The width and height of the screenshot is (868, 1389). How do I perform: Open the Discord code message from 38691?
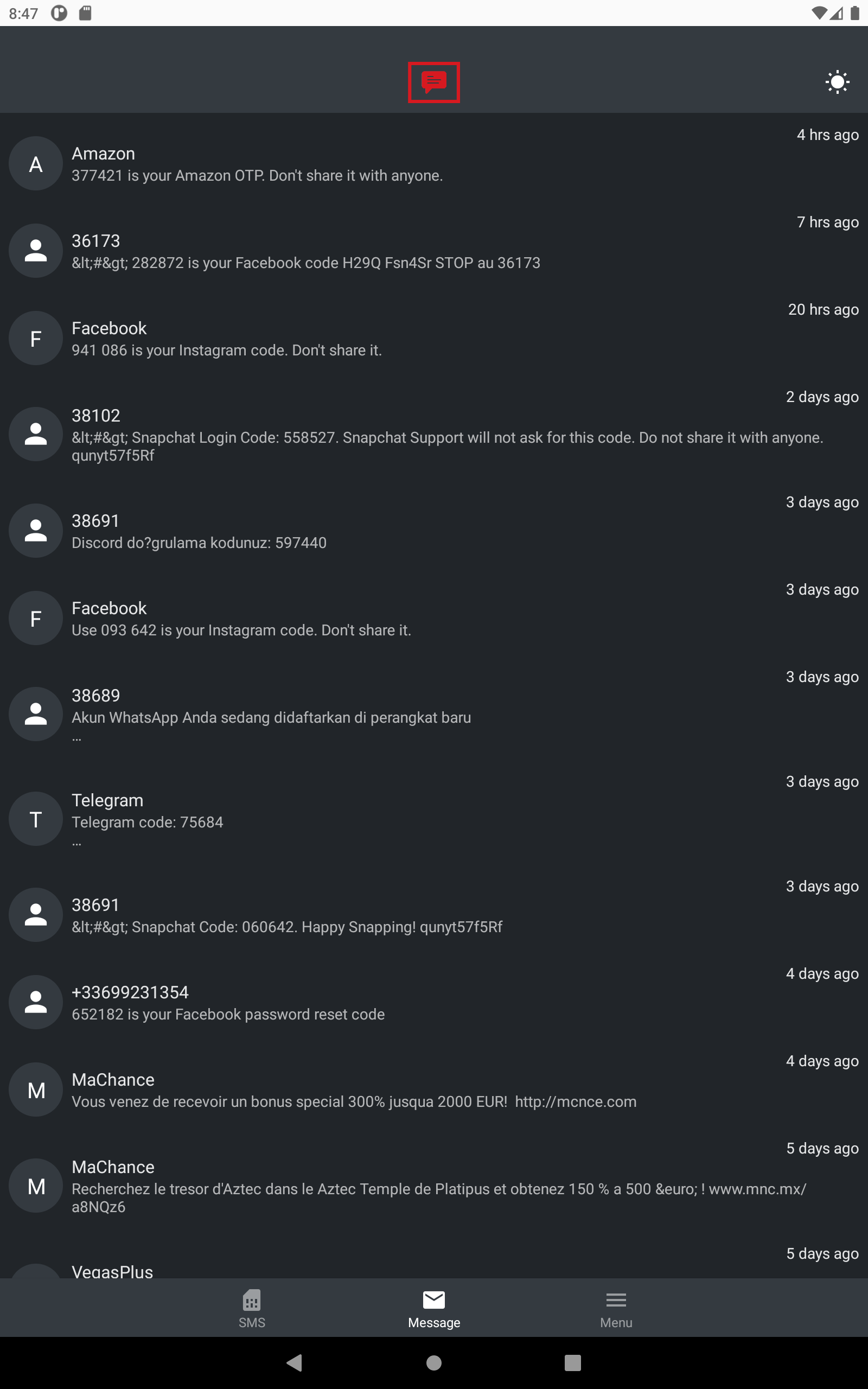[x=199, y=543]
